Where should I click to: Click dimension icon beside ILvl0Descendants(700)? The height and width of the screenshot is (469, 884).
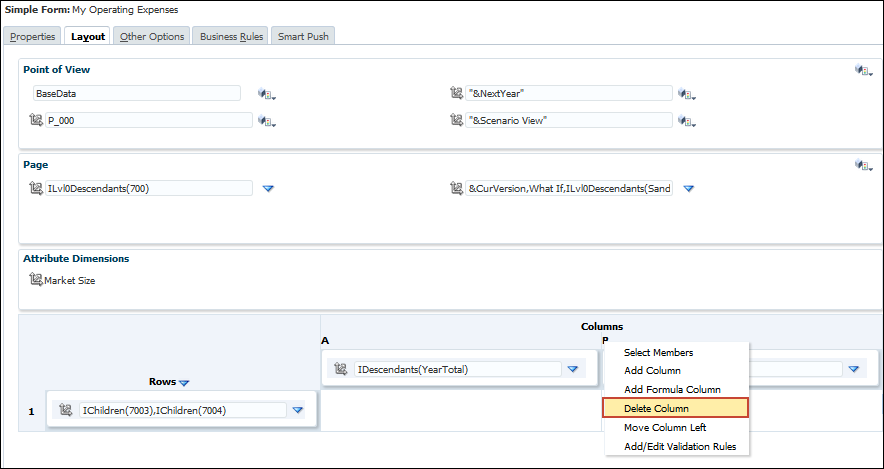point(36,188)
